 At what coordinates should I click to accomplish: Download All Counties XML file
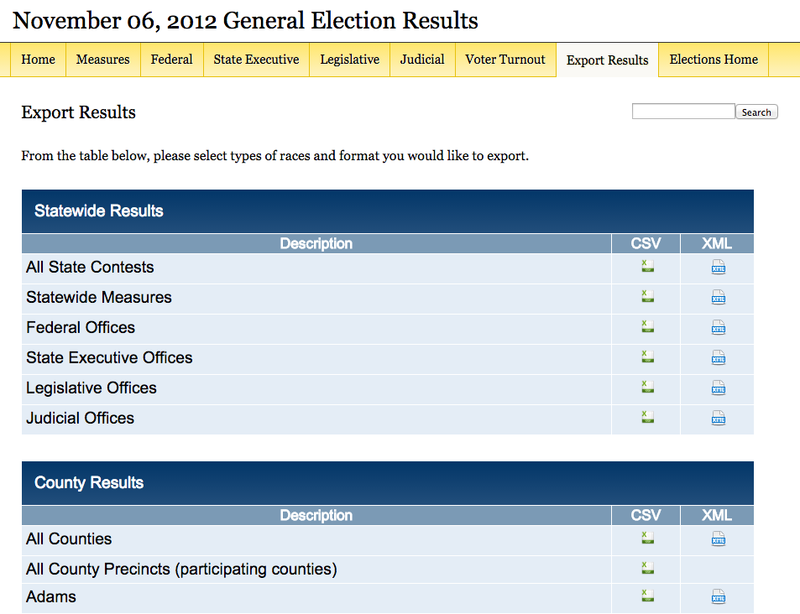pyautogui.click(x=718, y=538)
